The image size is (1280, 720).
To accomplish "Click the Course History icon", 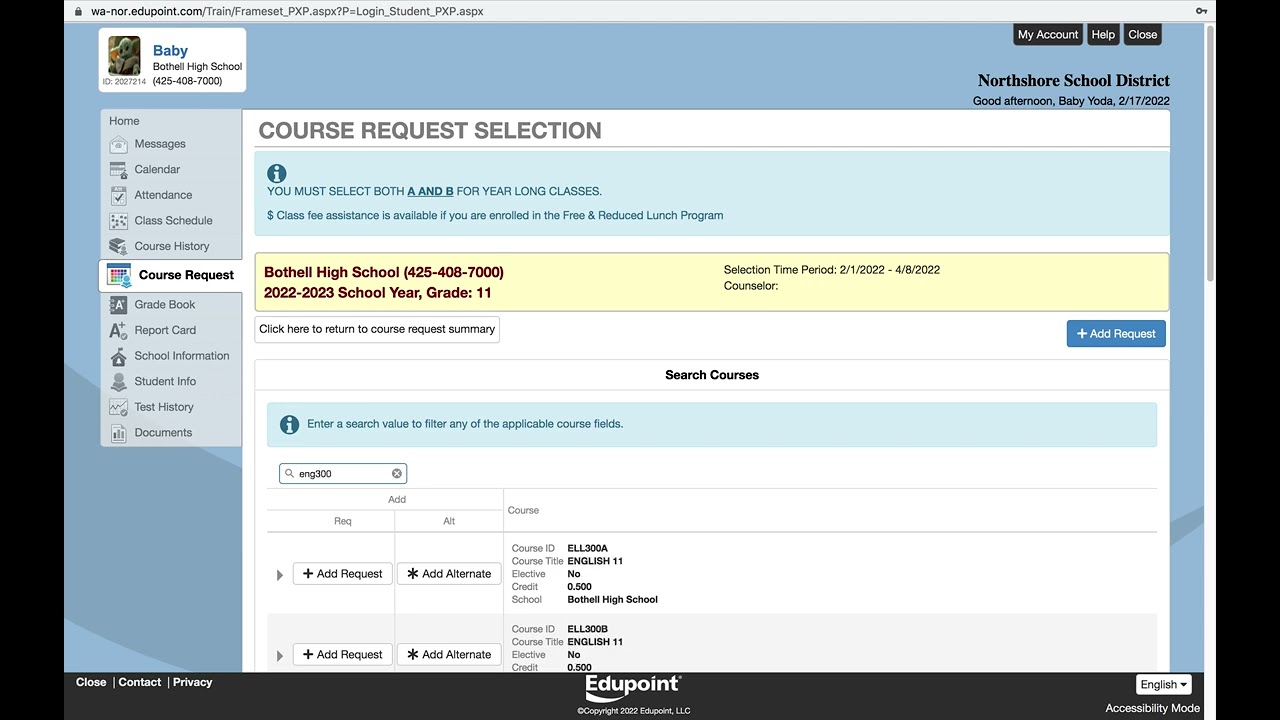I will 118,246.
